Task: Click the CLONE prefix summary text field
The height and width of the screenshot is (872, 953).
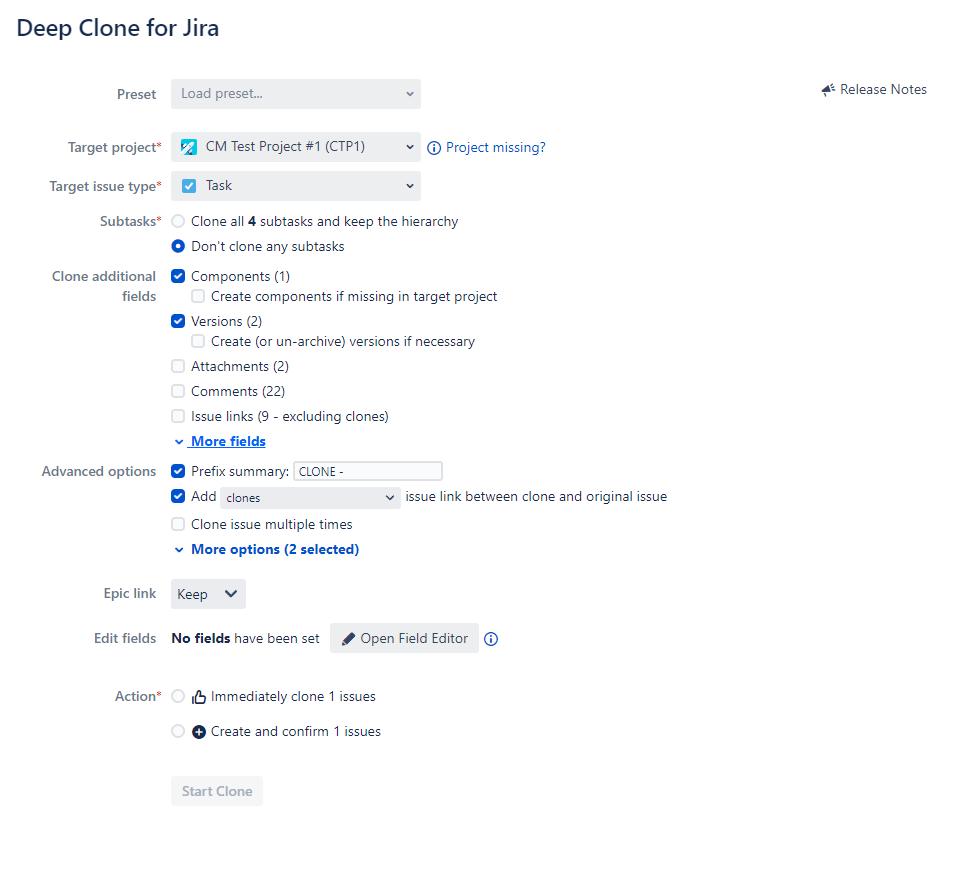Action: [367, 470]
